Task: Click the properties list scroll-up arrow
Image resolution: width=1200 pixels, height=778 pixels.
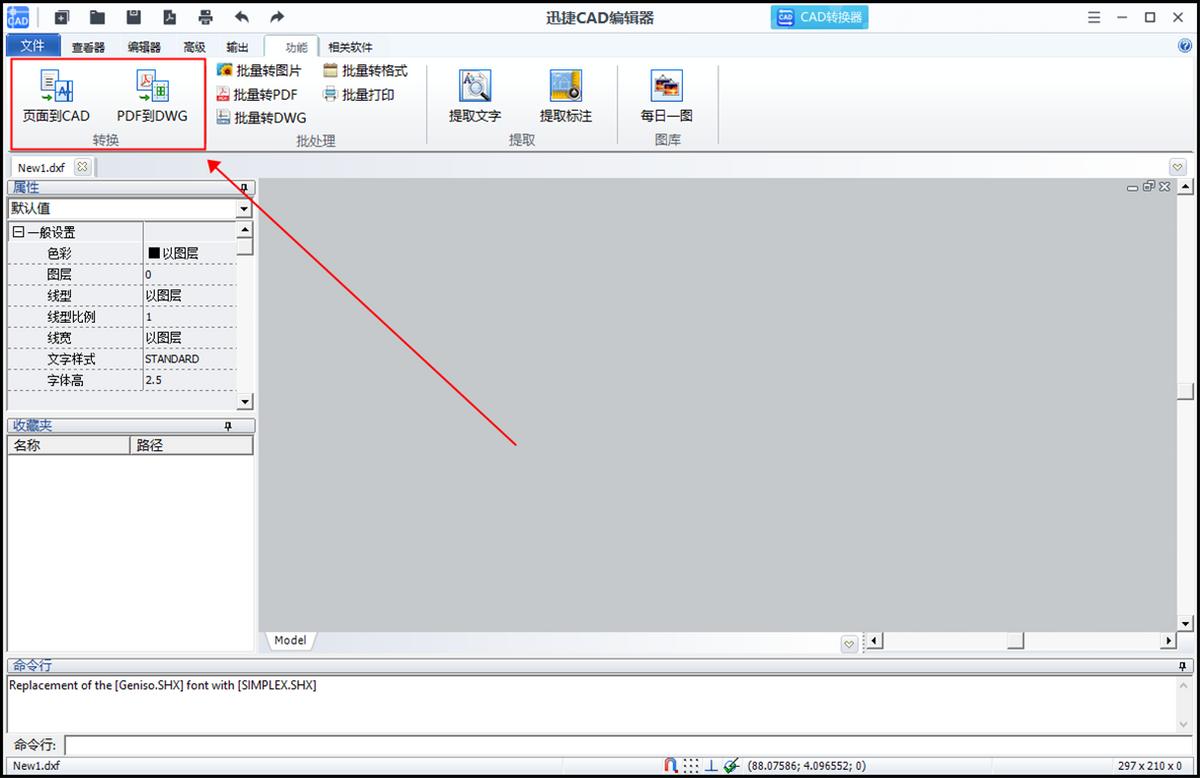Action: (245, 230)
